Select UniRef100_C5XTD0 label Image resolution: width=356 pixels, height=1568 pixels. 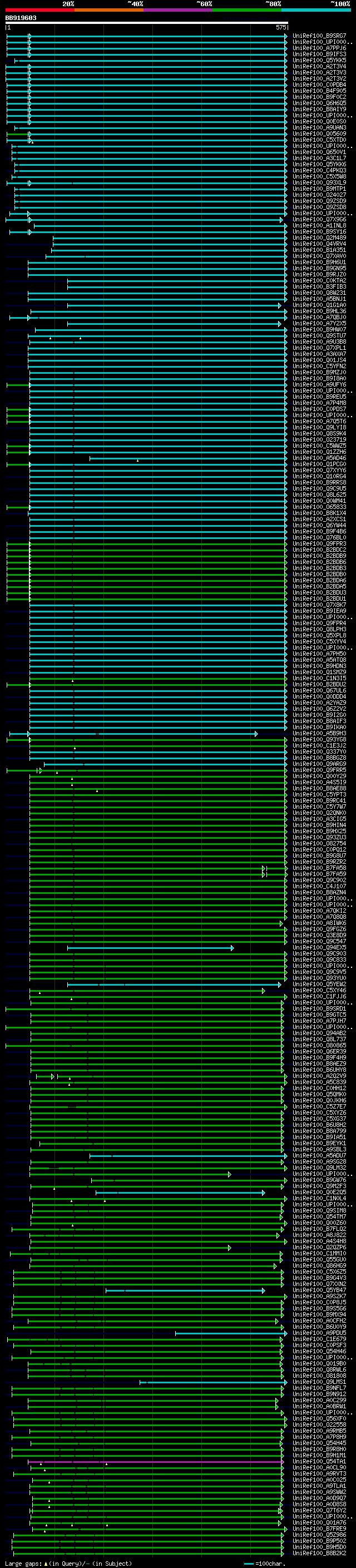point(319,140)
